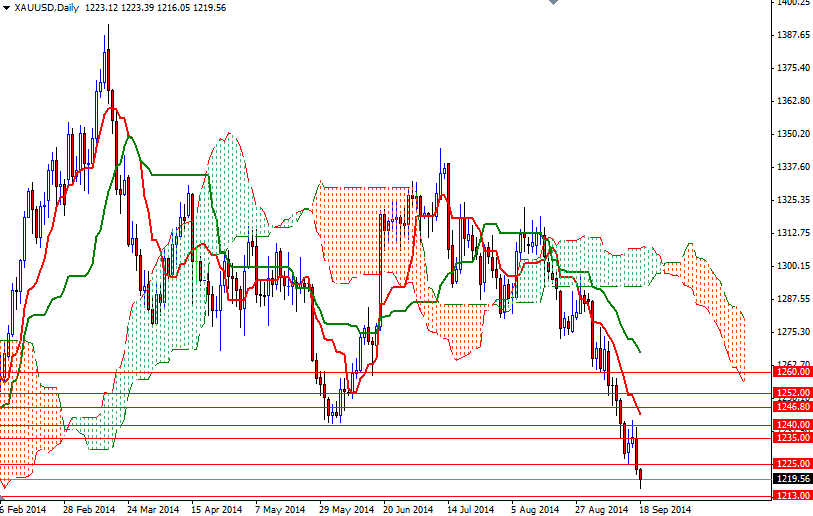813x516 pixels.
Task: Select the 1252.00 red price level label
Action: coord(792,393)
